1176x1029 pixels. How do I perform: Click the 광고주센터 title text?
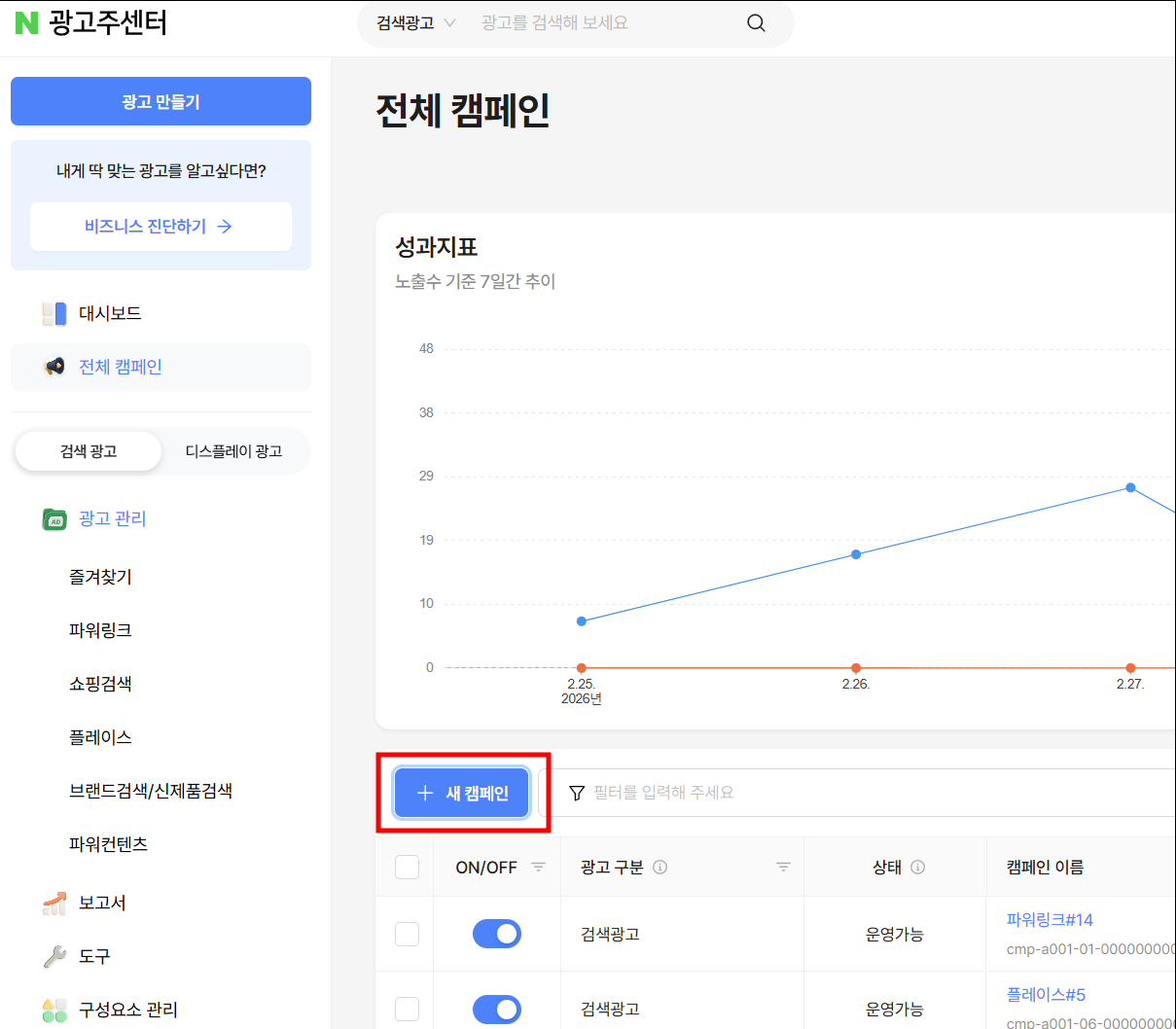point(108,22)
